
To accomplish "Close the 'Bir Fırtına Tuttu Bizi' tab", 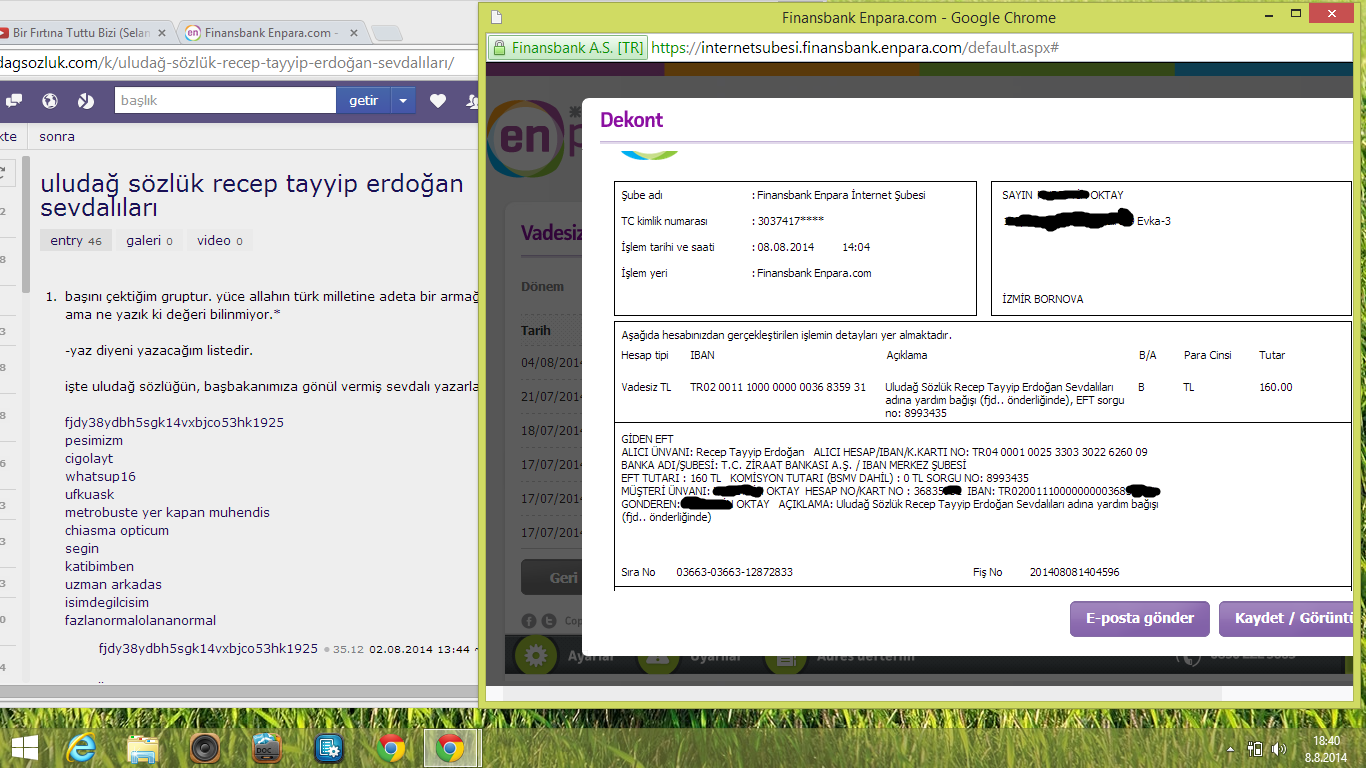I will (x=164, y=33).
